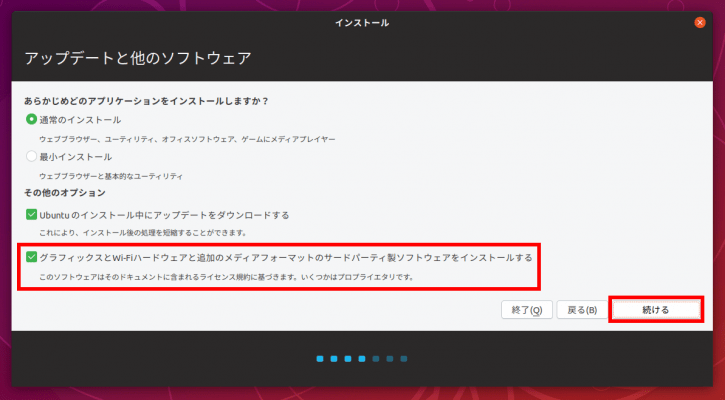Uncheck Ubuntu のインストール中にアップデートをダウンロードする checkbox
Image resolution: width=725 pixels, height=400 pixels.
coord(31,215)
